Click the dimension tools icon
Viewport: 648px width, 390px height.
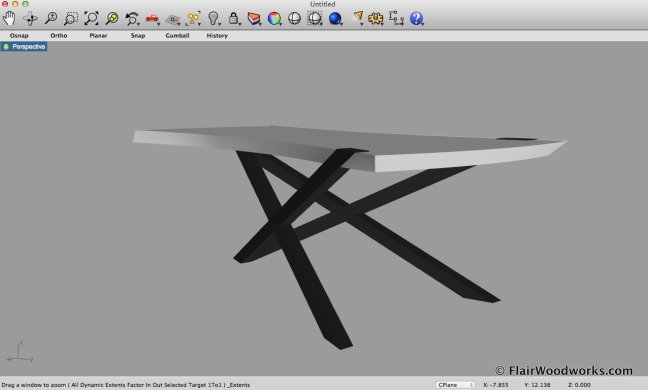[396, 19]
